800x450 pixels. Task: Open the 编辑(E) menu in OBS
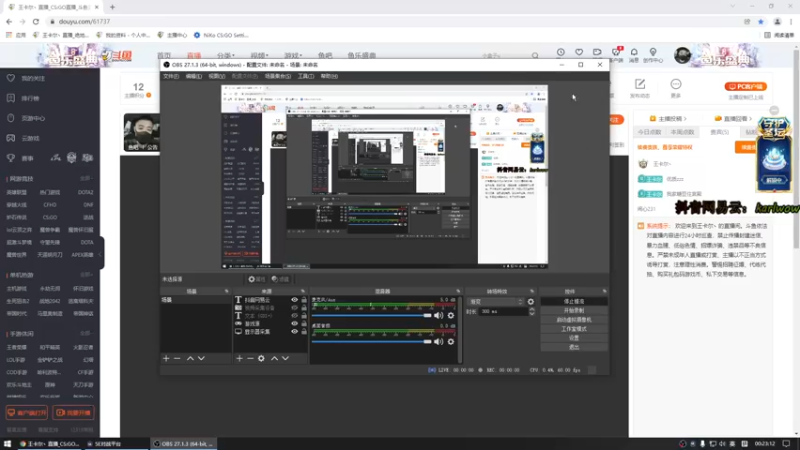[x=193, y=76]
